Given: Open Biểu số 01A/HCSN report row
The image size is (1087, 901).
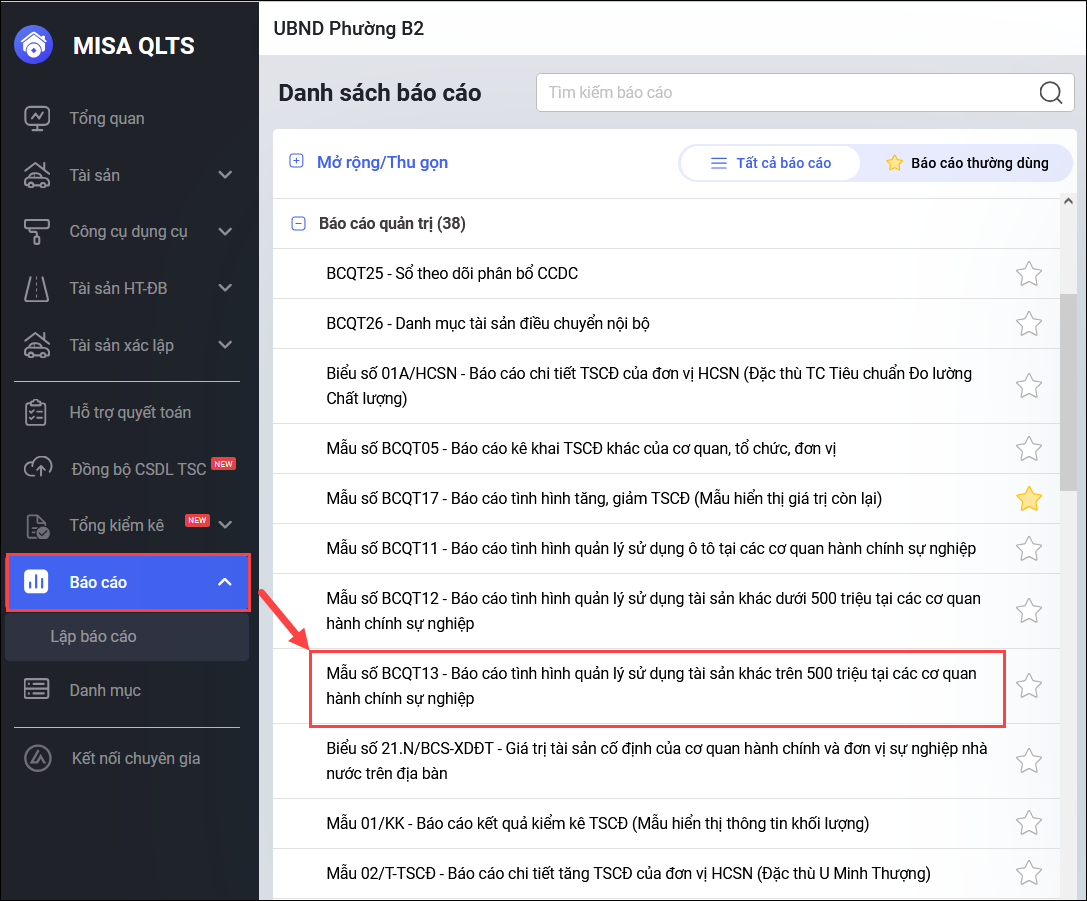Looking at the screenshot, I should [666, 386].
